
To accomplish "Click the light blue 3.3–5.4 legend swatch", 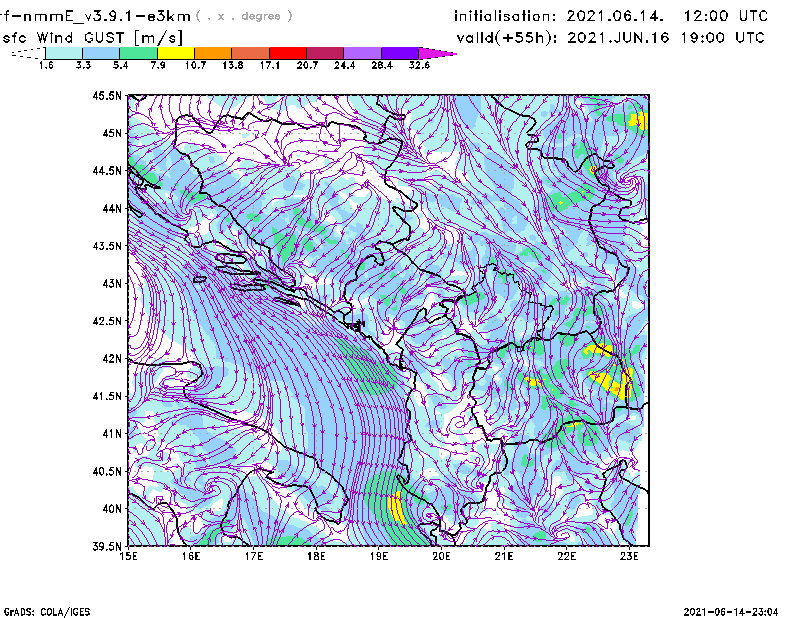I will tap(101, 53).
